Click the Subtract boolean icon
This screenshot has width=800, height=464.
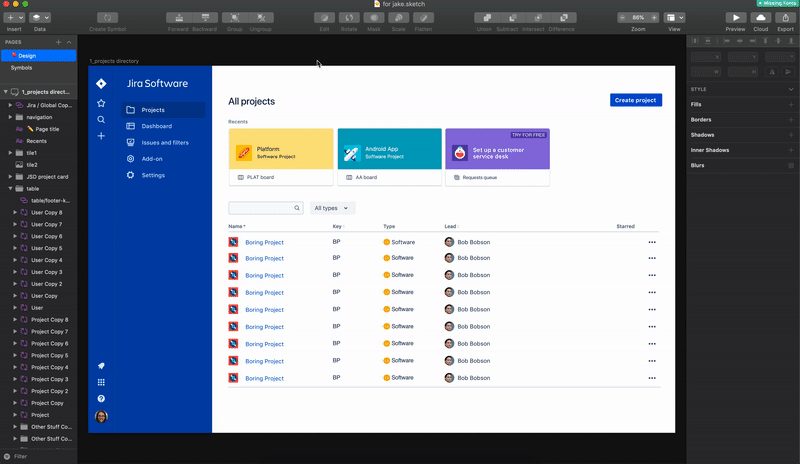click(x=512, y=17)
